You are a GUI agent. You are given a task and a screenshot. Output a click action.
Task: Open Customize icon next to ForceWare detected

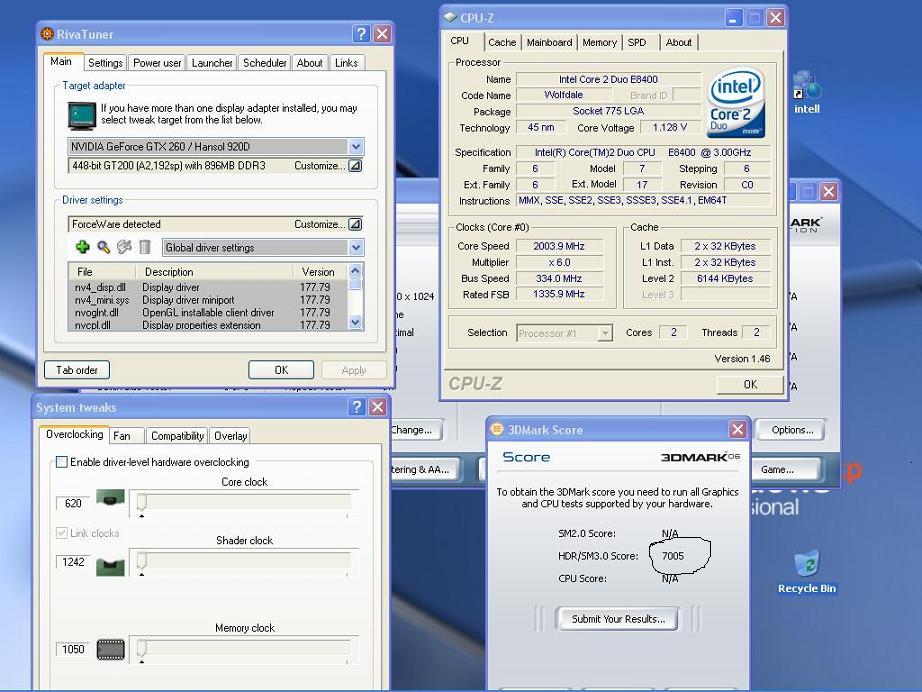pos(354,224)
